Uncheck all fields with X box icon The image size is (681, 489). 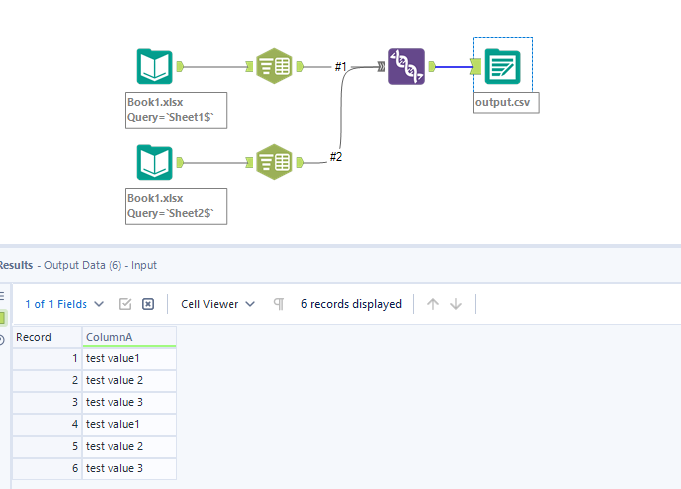click(148, 304)
